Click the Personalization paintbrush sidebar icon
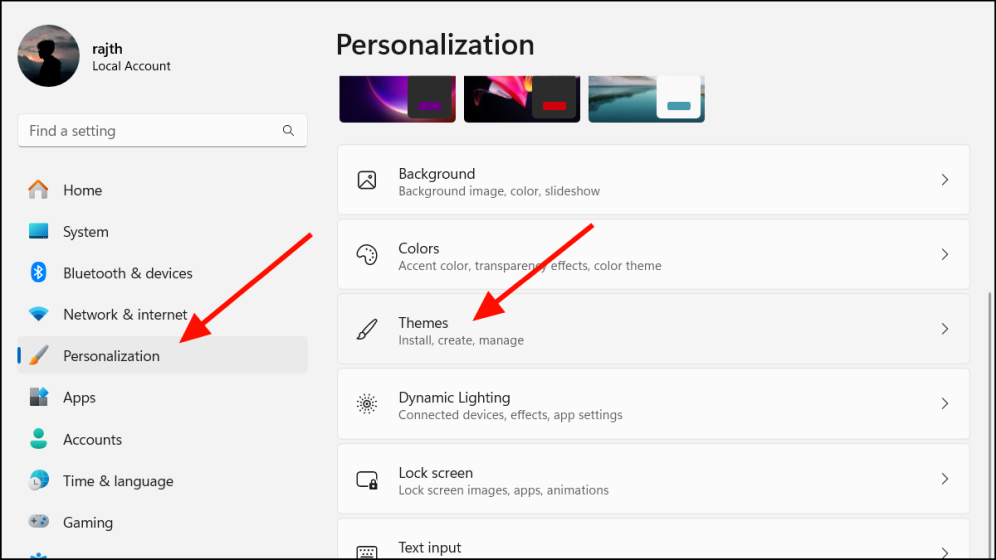This screenshot has height=560, width=996. point(39,356)
